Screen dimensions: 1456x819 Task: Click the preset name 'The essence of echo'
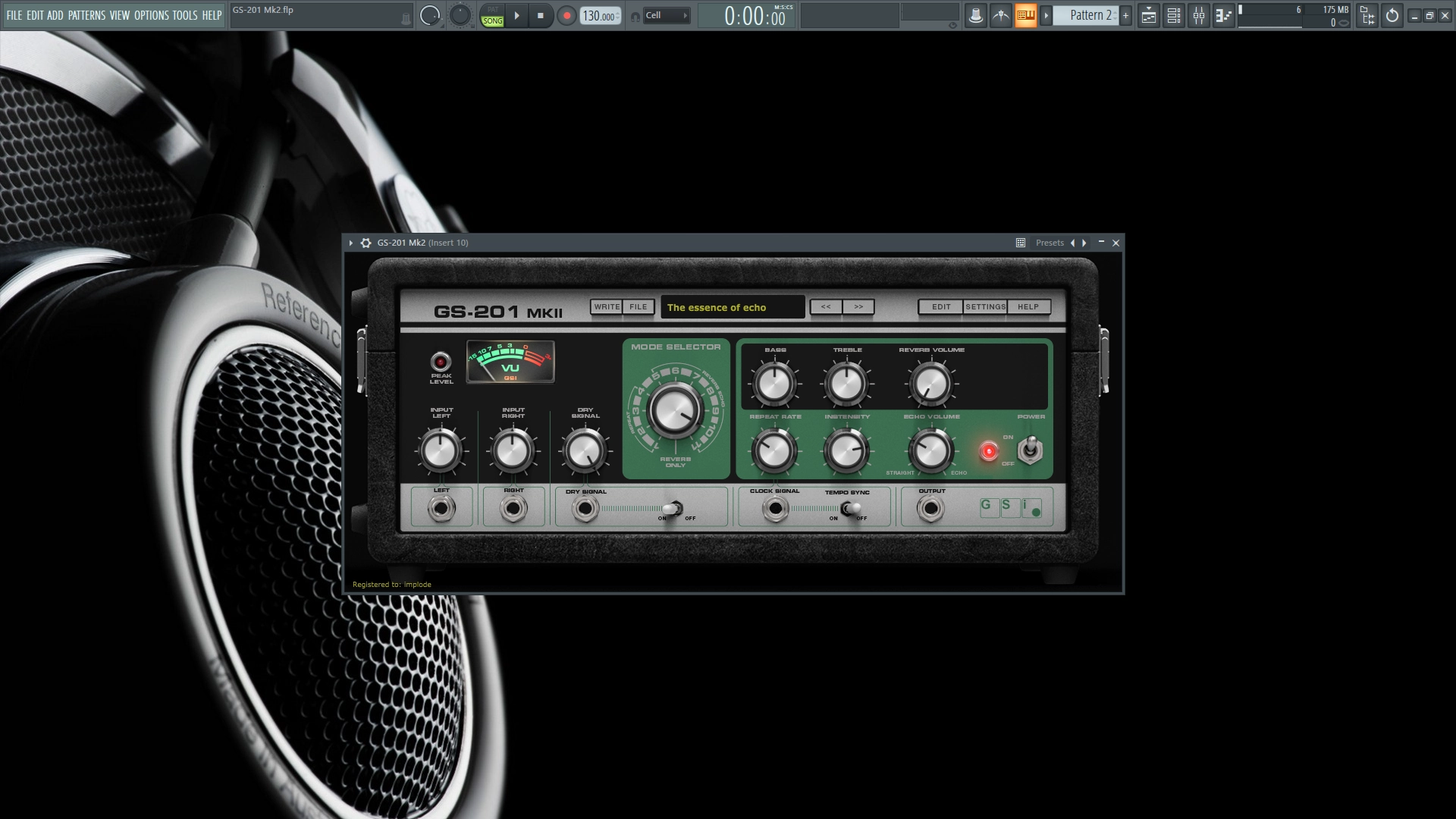tap(717, 307)
